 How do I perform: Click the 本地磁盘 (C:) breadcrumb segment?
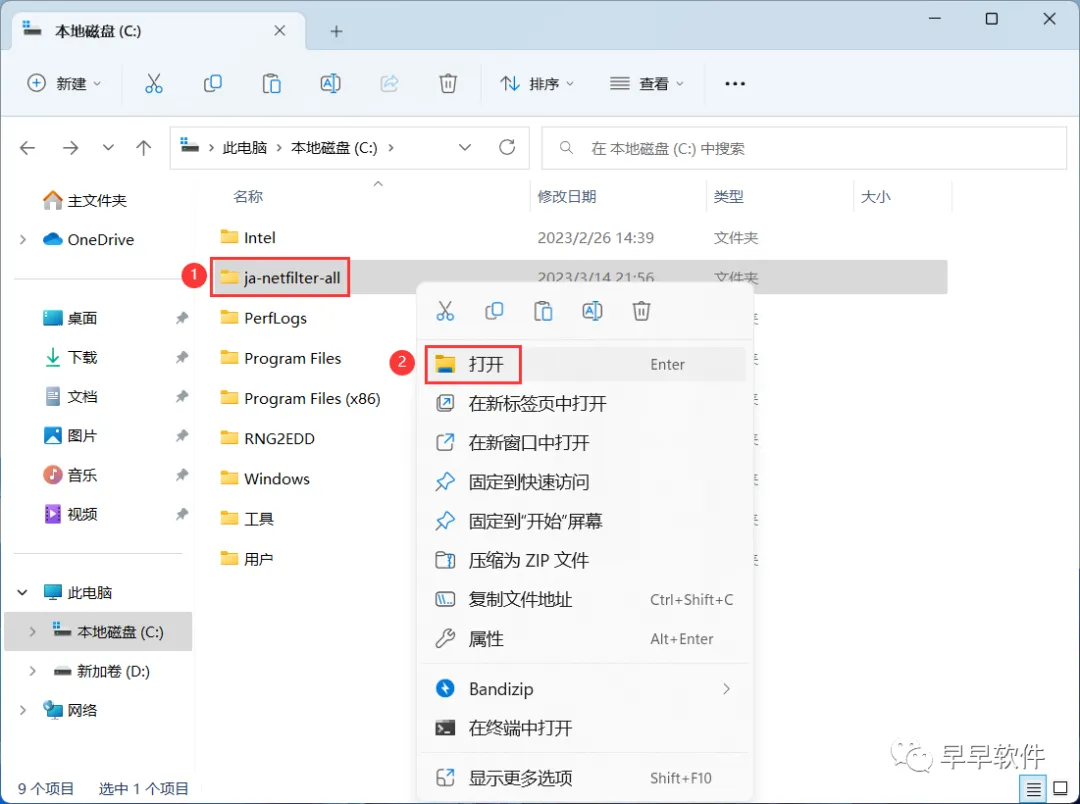tap(334, 148)
